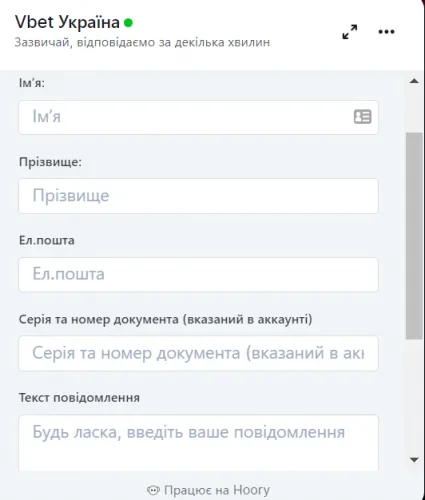Focus the Прізвище input field
Screen dimensions: 425x500
tap(198, 196)
